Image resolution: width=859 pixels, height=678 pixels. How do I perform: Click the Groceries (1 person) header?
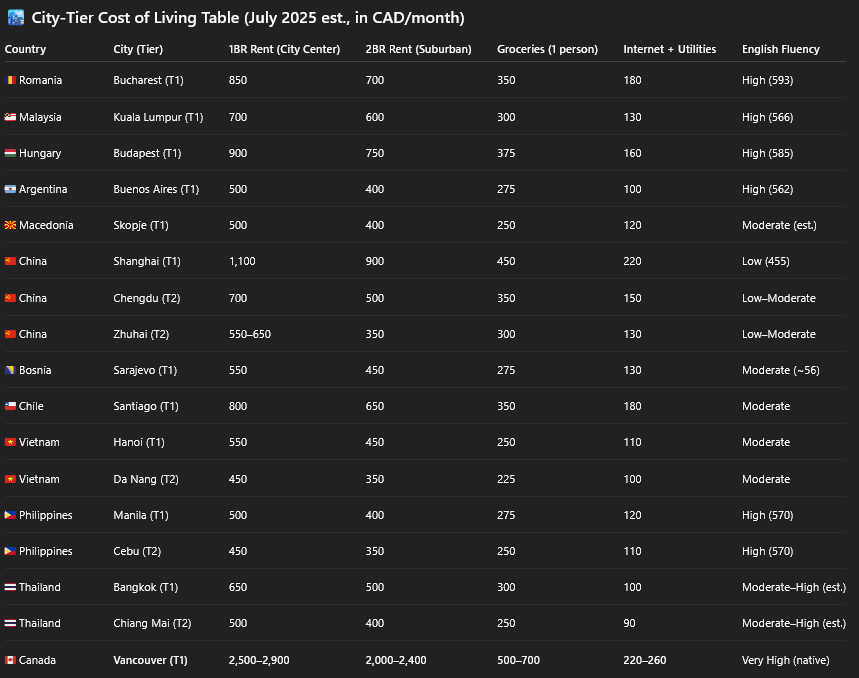[x=547, y=49]
